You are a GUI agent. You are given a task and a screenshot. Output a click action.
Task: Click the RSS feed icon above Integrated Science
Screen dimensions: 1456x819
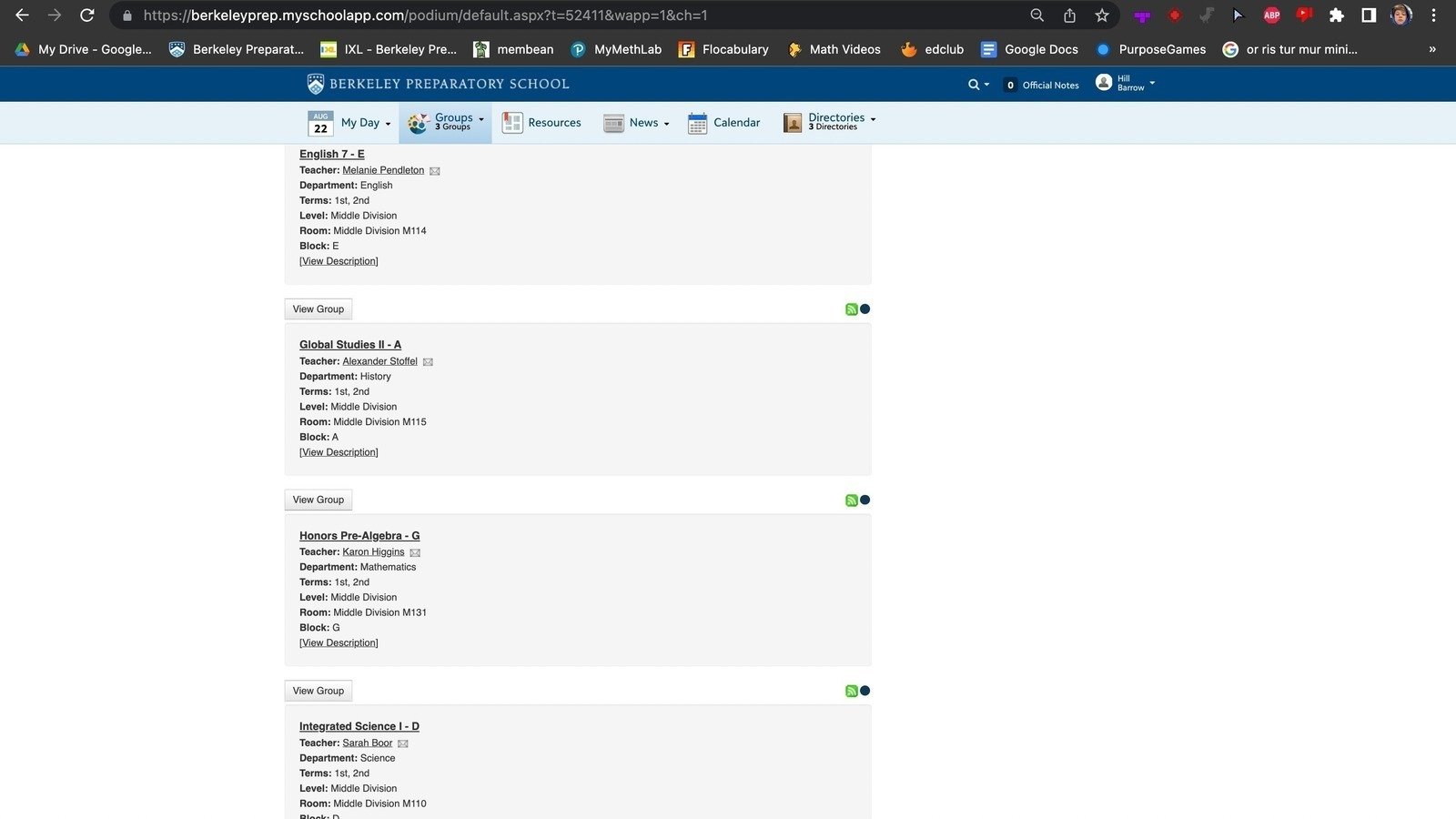(x=851, y=691)
